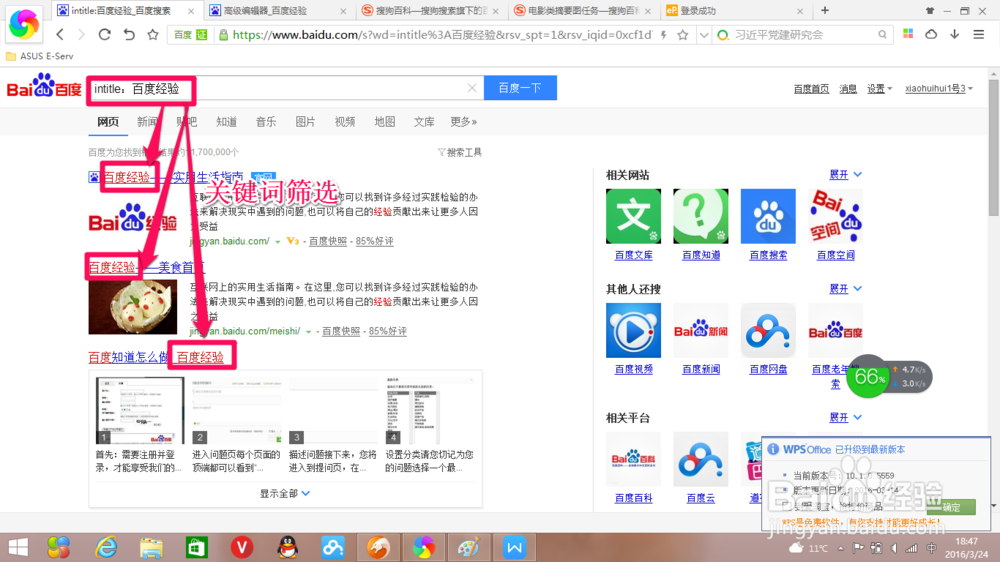The height and width of the screenshot is (562, 1000).
Task: Click the favorite star inside the address bar
Action: pos(682,35)
